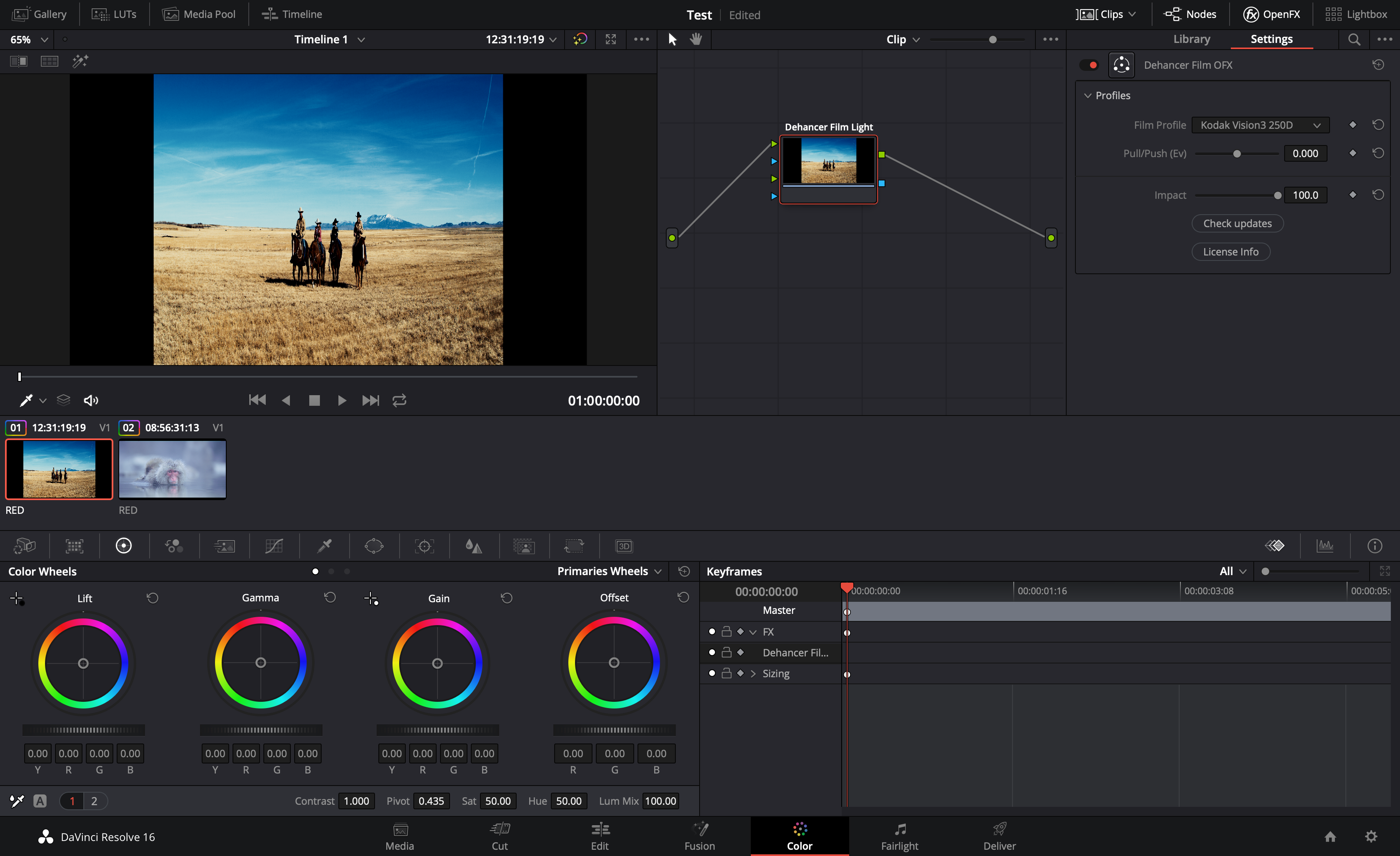Image resolution: width=1400 pixels, height=856 pixels.
Task: Reset the Gamma wheel
Action: [330, 597]
